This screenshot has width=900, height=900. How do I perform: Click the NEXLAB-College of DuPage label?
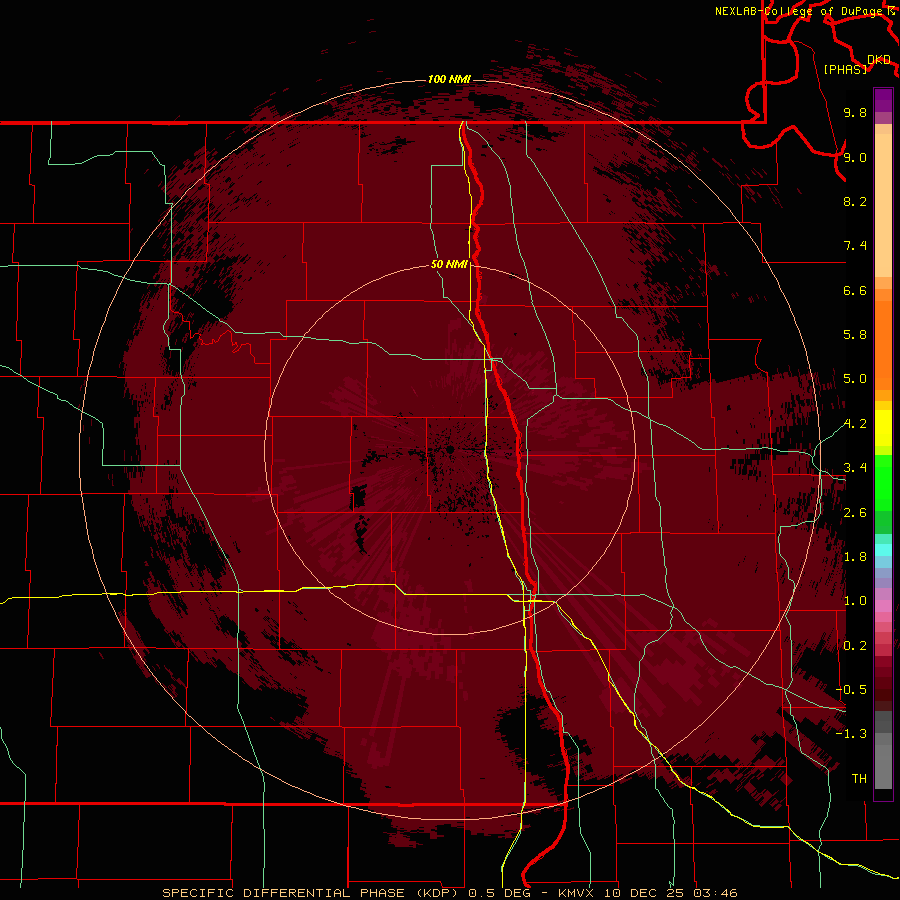pos(799,11)
